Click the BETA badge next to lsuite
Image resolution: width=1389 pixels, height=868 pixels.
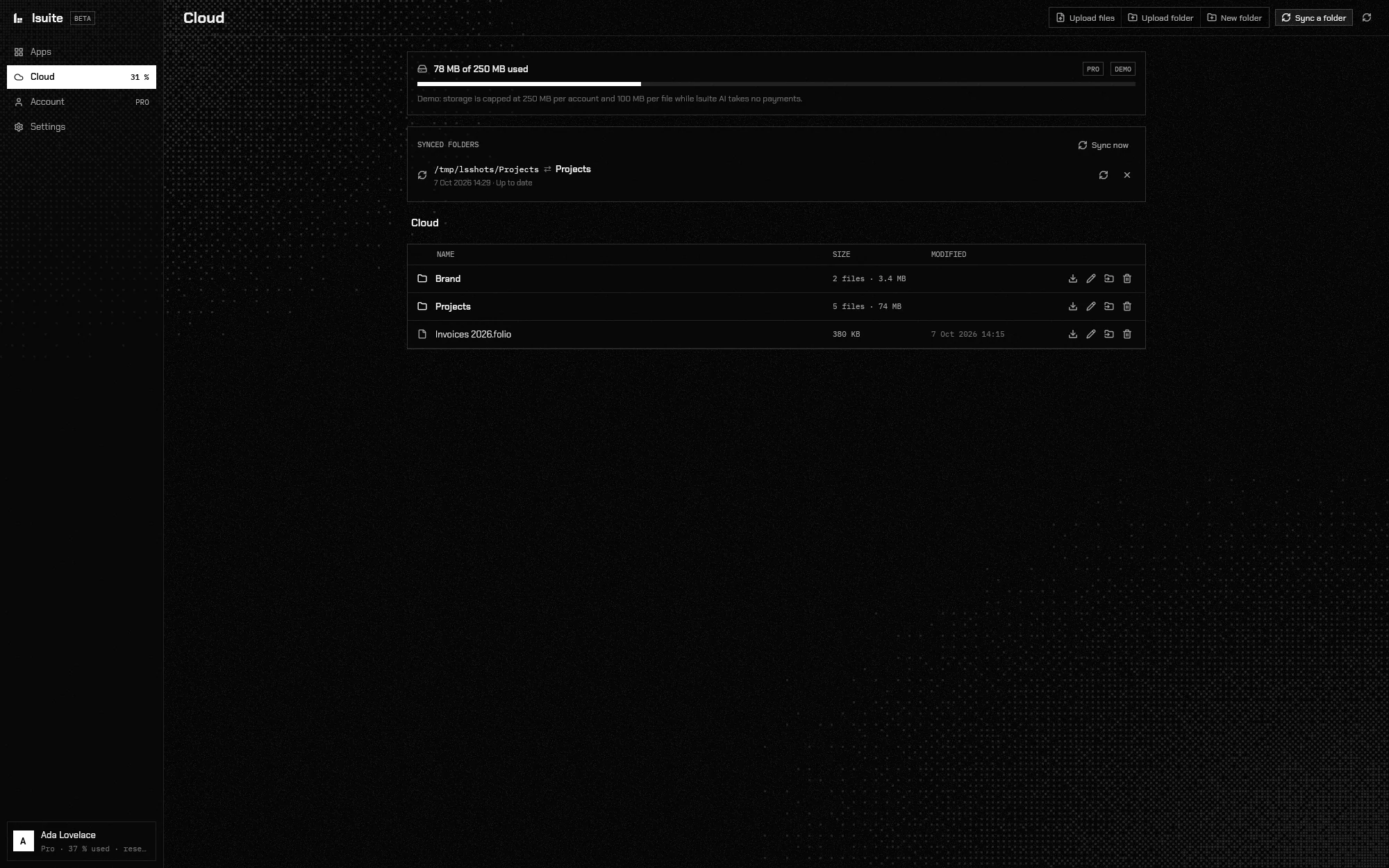click(83, 18)
